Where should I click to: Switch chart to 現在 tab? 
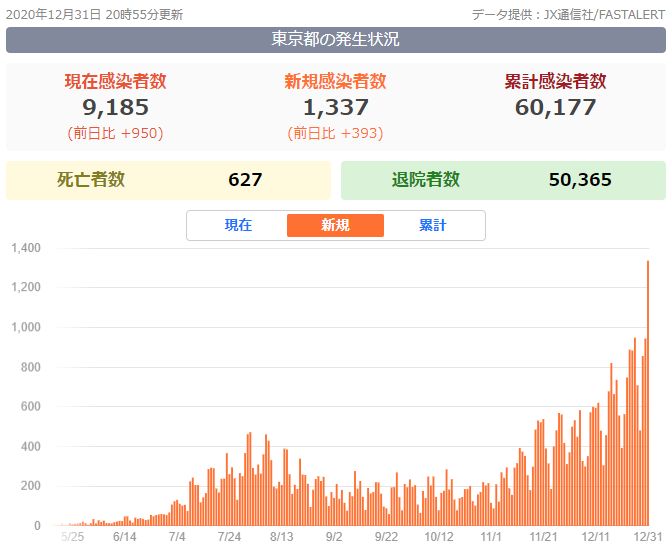[x=238, y=225]
